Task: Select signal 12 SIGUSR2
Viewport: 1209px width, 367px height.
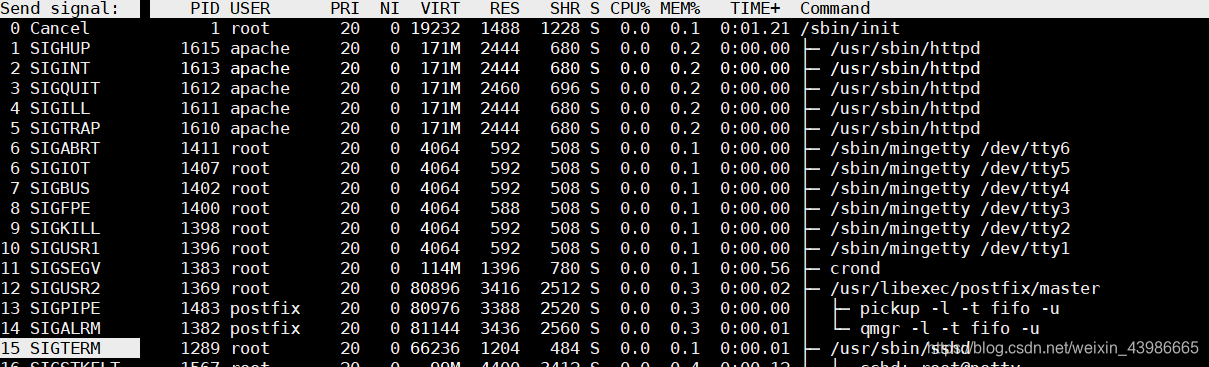Action: (70, 288)
